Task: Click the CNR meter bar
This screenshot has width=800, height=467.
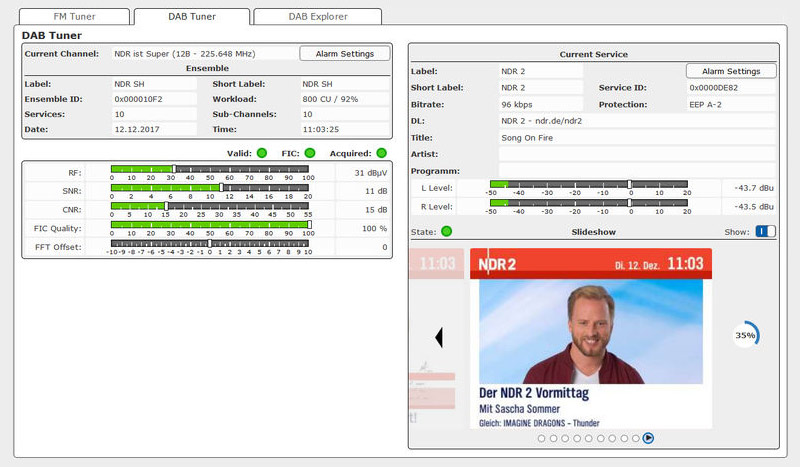Action: 210,206
